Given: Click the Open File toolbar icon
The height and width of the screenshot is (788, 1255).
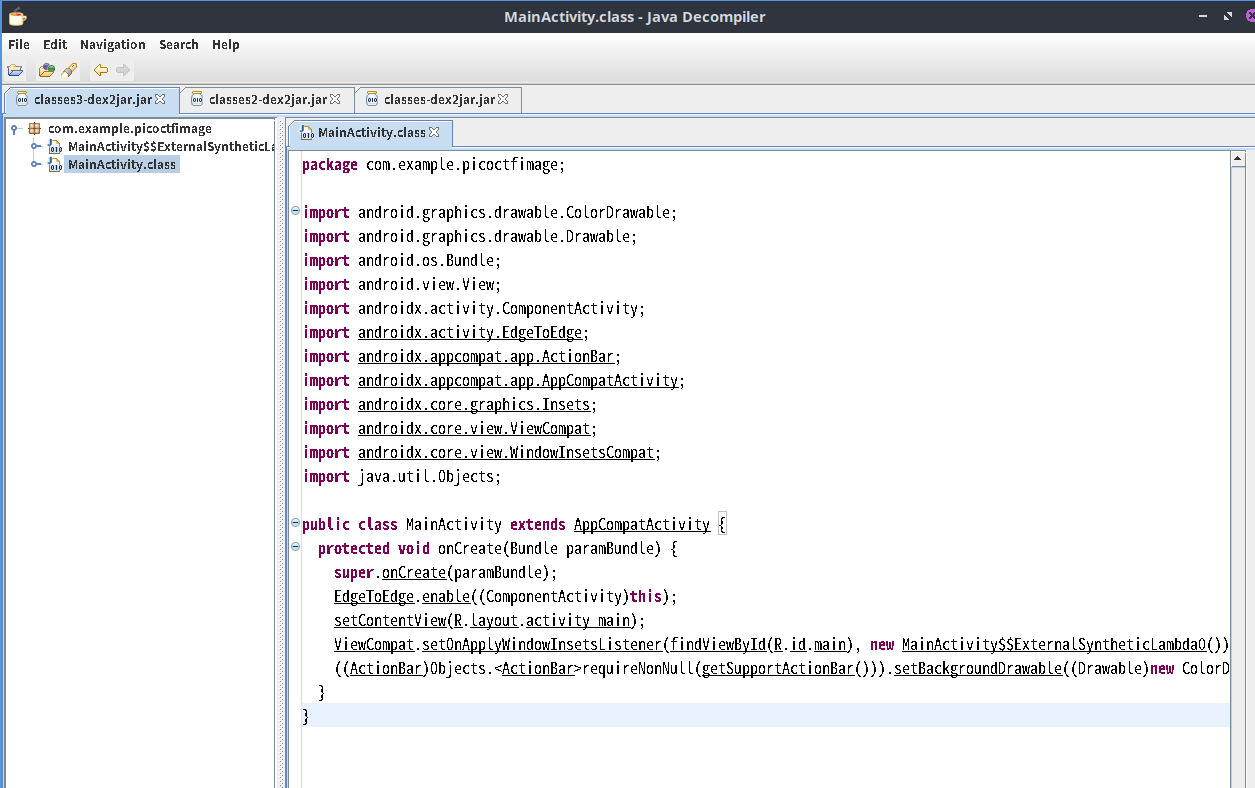Looking at the screenshot, I should (x=15, y=70).
